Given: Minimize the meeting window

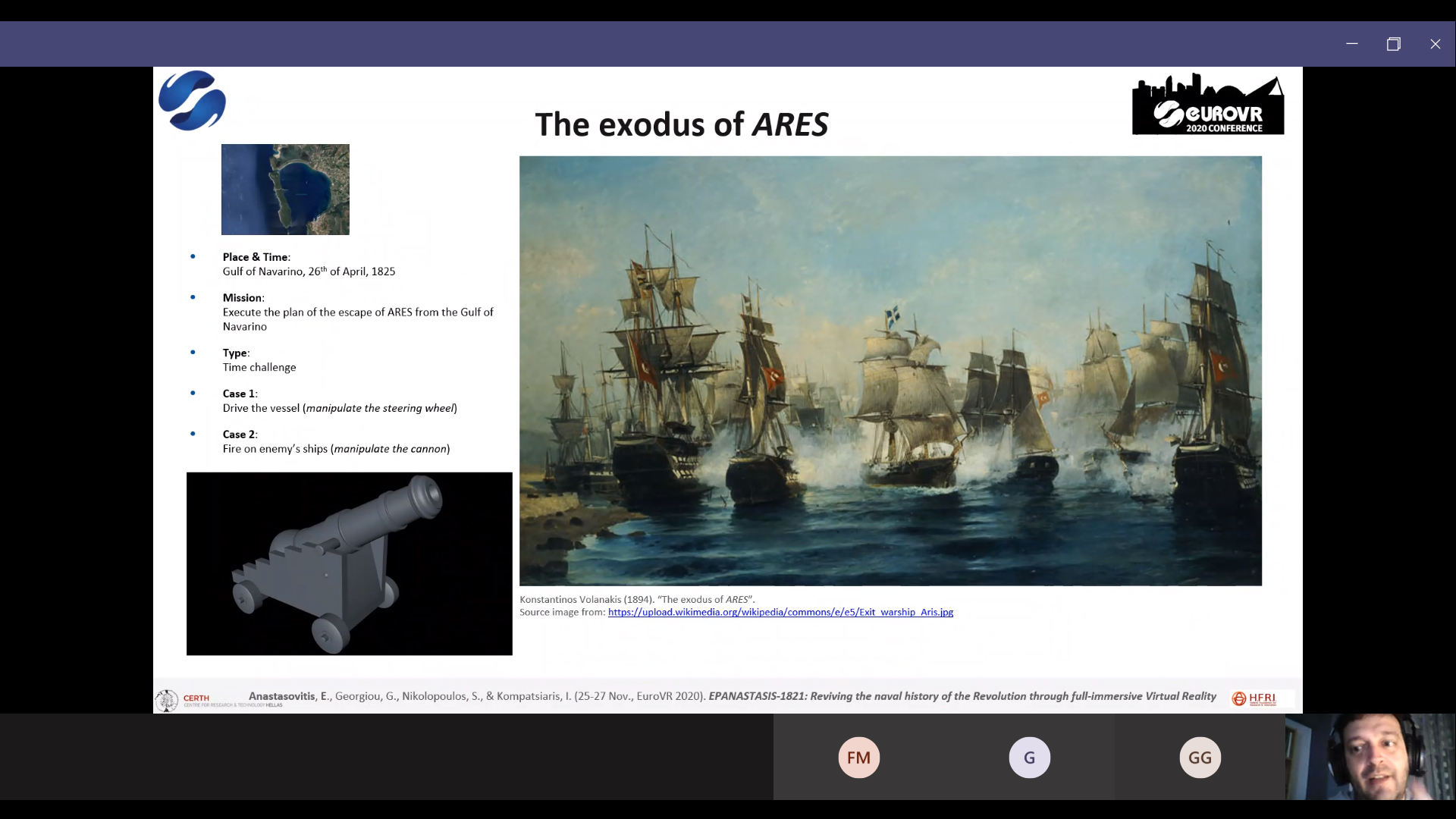Looking at the screenshot, I should (x=1351, y=44).
